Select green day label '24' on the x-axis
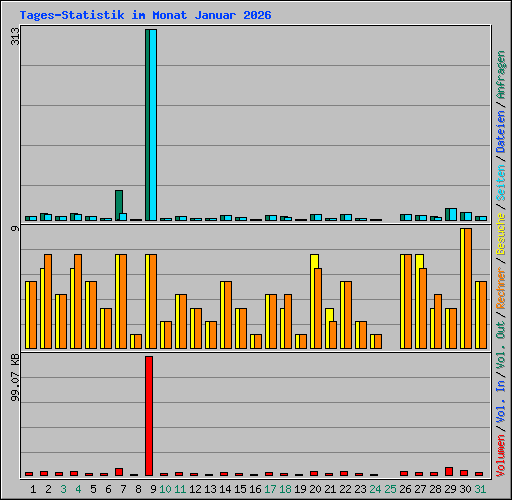Viewport: 512px width, 500px height. pos(375,489)
